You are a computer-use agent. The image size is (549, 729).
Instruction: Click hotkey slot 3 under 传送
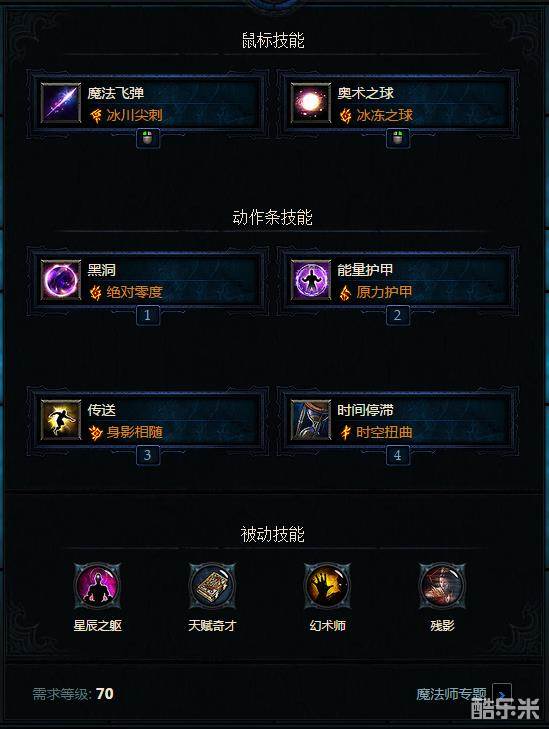click(148, 455)
